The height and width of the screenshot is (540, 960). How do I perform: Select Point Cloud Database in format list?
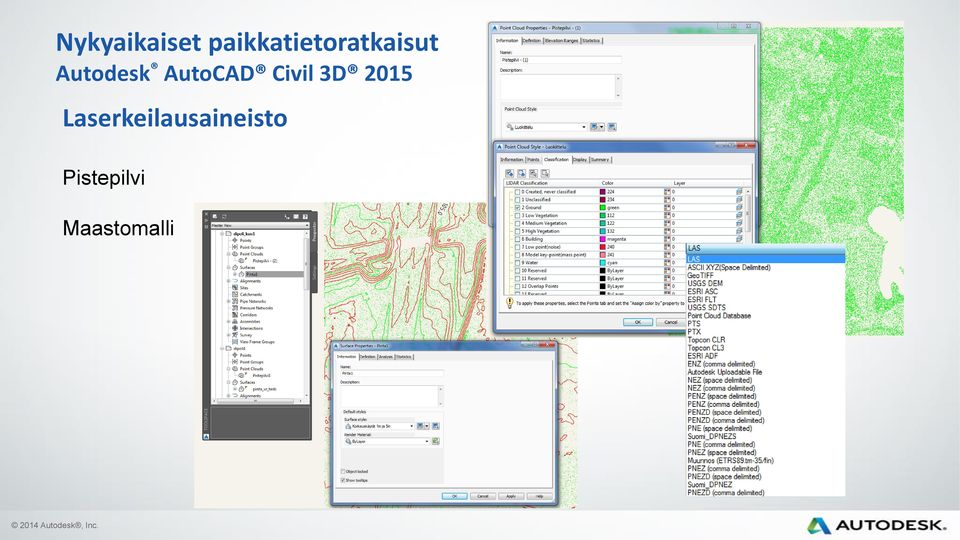tap(719, 316)
